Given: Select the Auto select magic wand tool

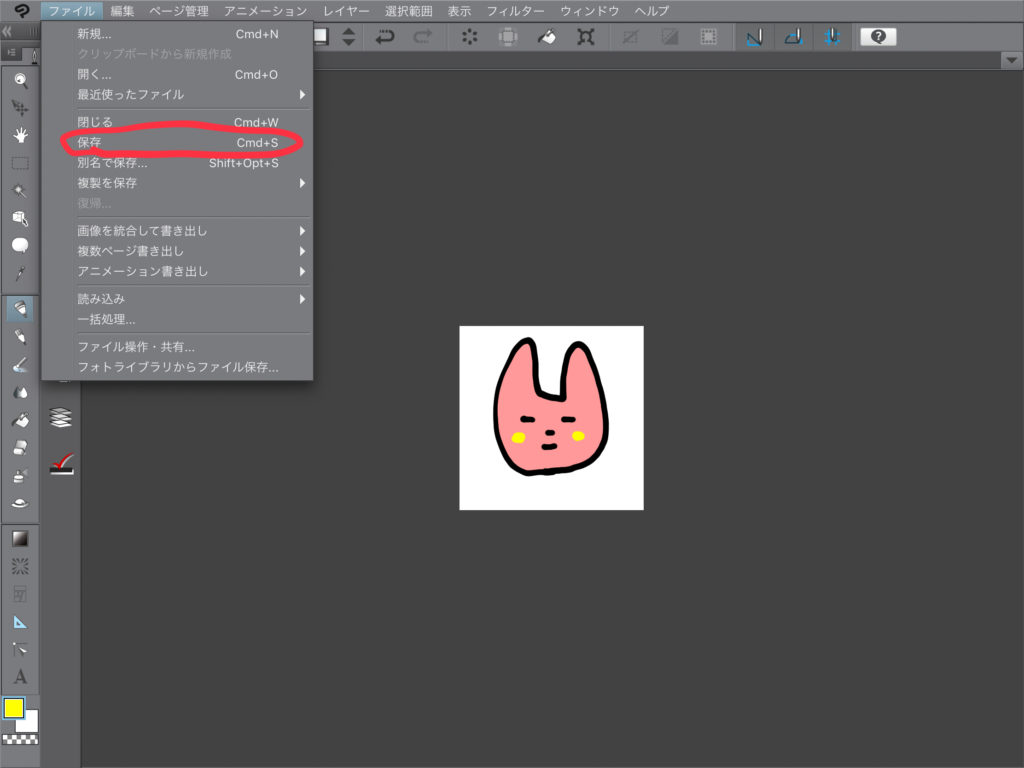Looking at the screenshot, I should pos(20,190).
